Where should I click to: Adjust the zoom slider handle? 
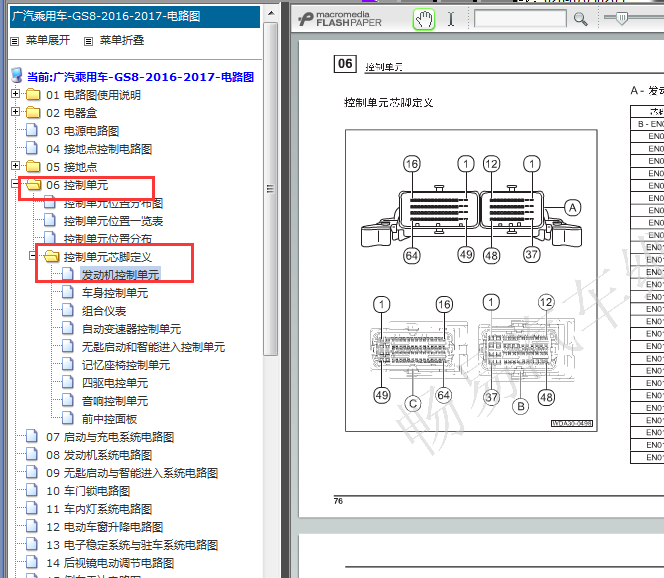pos(621,18)
